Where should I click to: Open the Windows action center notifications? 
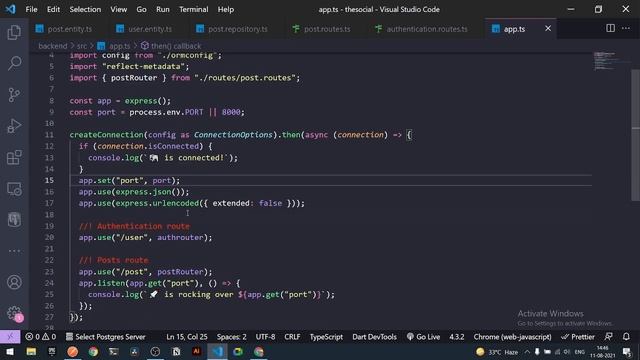pyautogui.click(x=627, y=352)
